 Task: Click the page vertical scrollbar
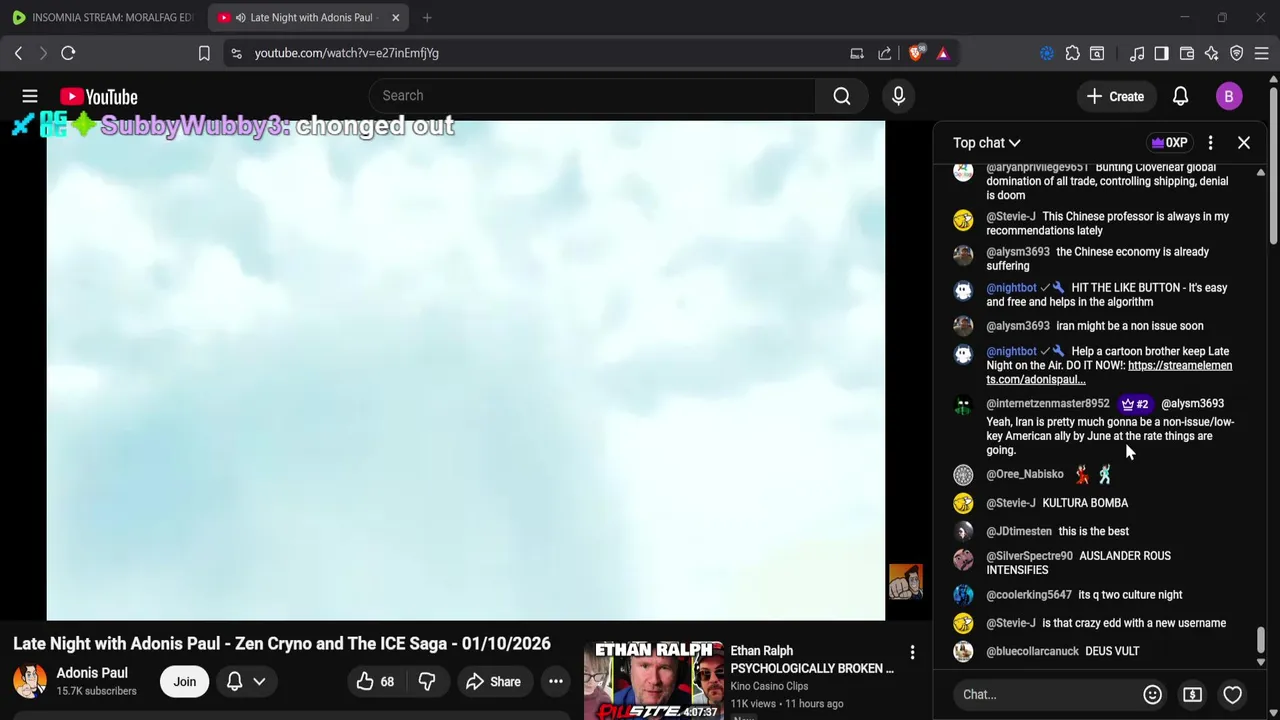point(1273,162)
